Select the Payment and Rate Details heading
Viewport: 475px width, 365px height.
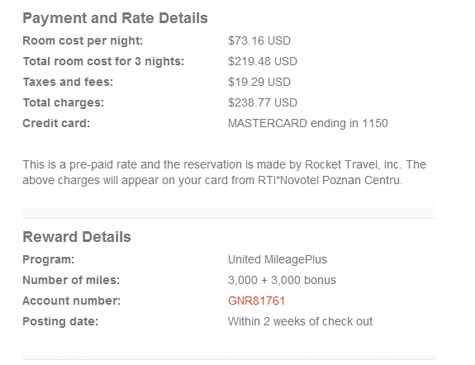coord(115,18)
